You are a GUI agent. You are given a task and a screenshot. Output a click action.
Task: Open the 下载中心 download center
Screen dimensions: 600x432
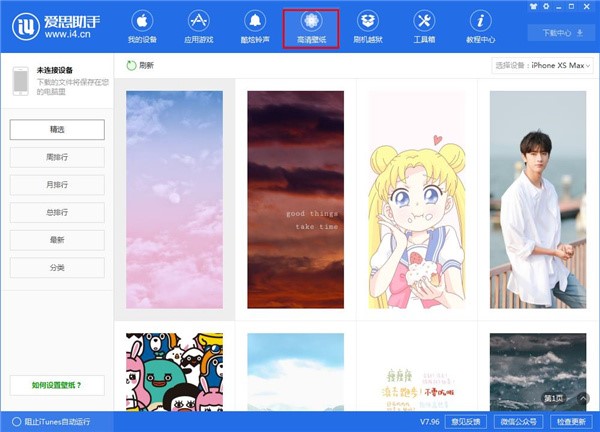point(561,32)
